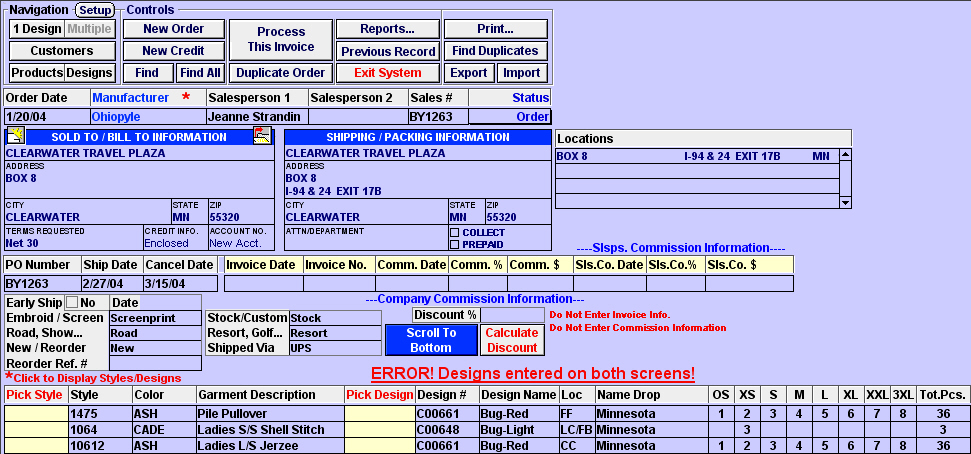
Task: Click the LC/FB location cell
Action: coord(577,429)
